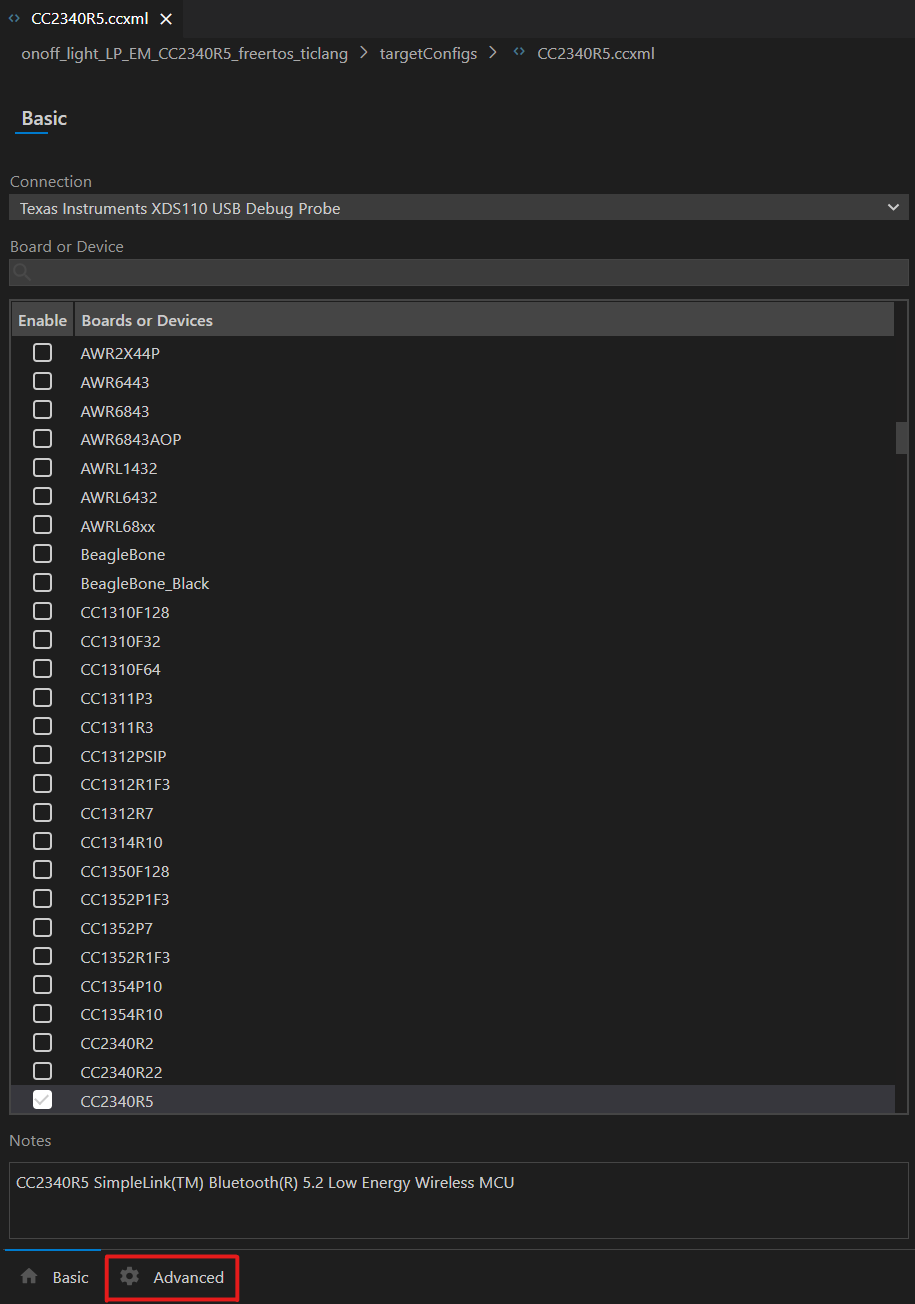The image size is (915, 1304).
Task: Open the Connection dropdown arrow
Action: (893, 208)
